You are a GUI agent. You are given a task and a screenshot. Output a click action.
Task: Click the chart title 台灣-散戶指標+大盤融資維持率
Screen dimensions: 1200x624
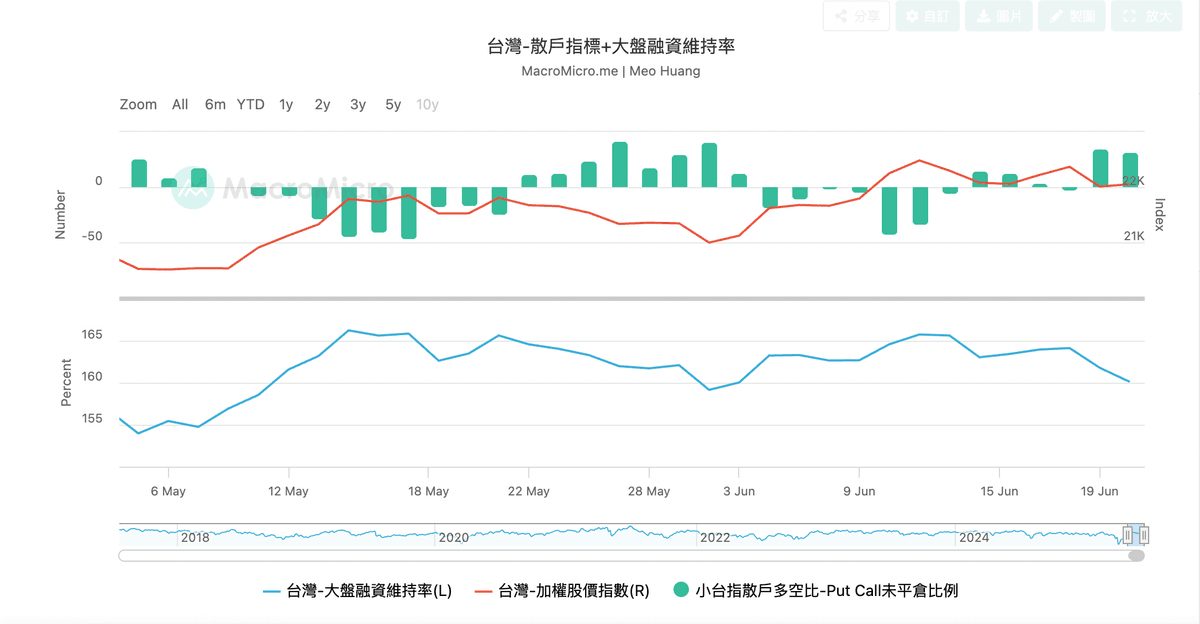[x=611, y=46]
